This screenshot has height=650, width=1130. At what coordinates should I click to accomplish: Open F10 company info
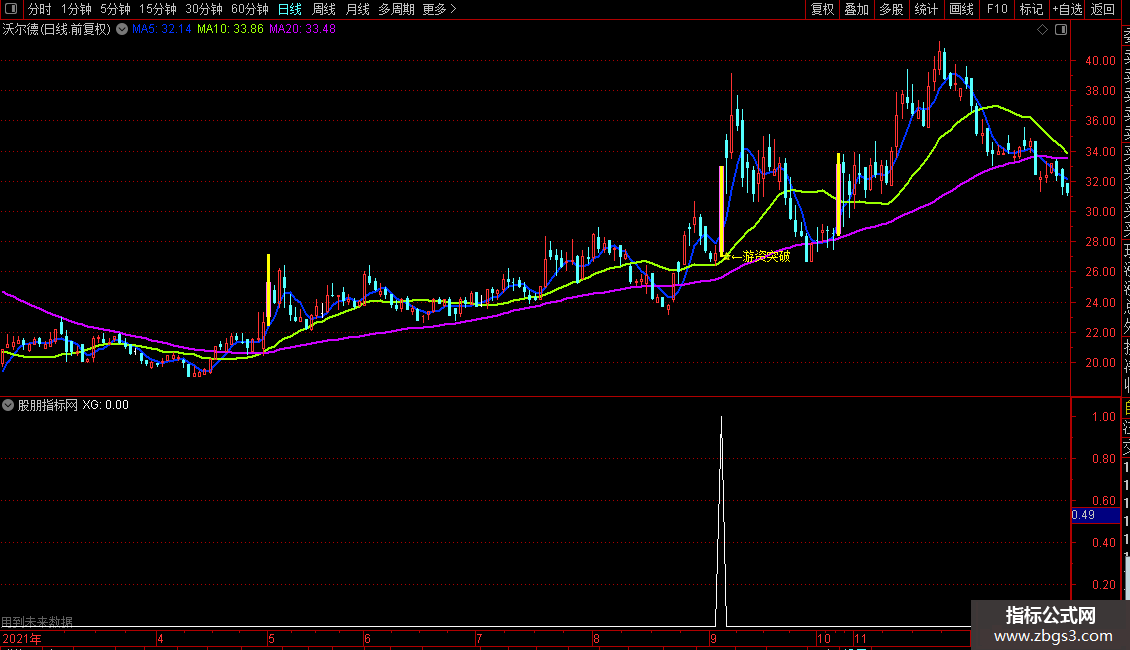tap(997, 9)
